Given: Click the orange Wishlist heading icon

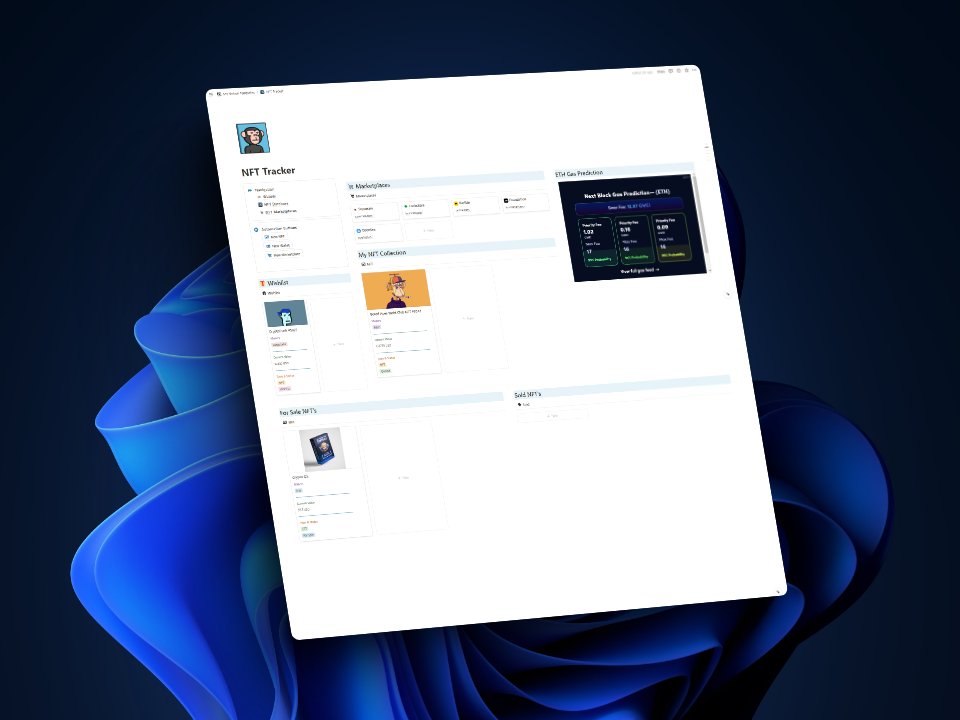Looking at the screenshot, I should [x=263, y=283].
